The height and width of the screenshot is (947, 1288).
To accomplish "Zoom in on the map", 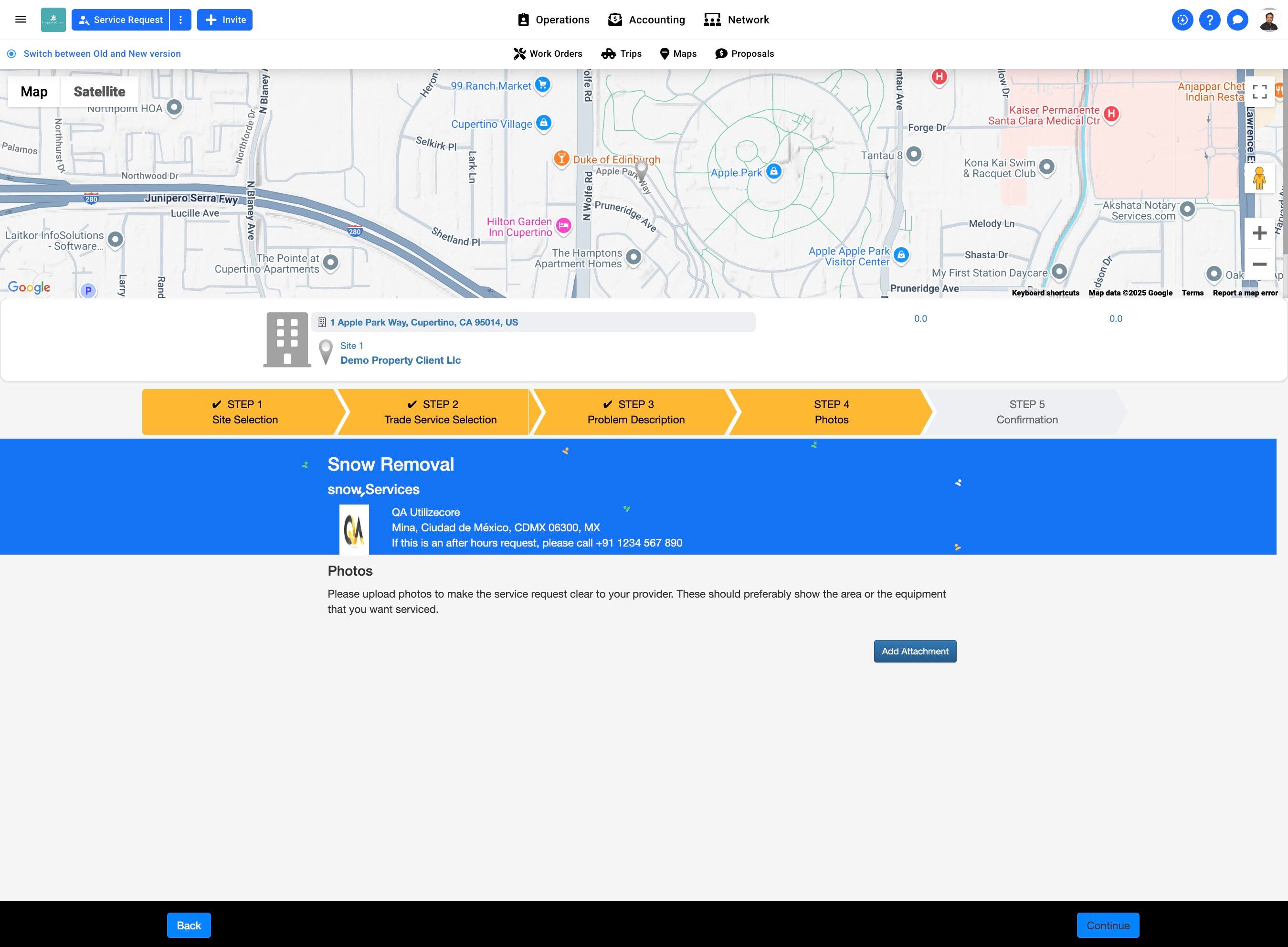I will pos(1259,233).
